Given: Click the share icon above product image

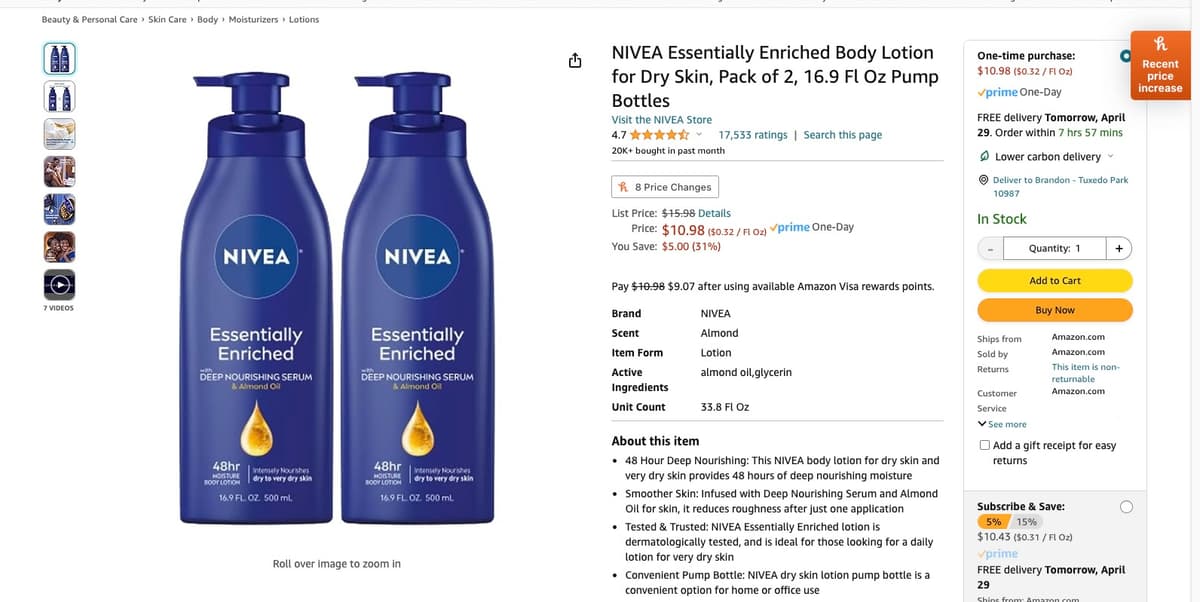Looking at the screenshot, I should [575, 62].
